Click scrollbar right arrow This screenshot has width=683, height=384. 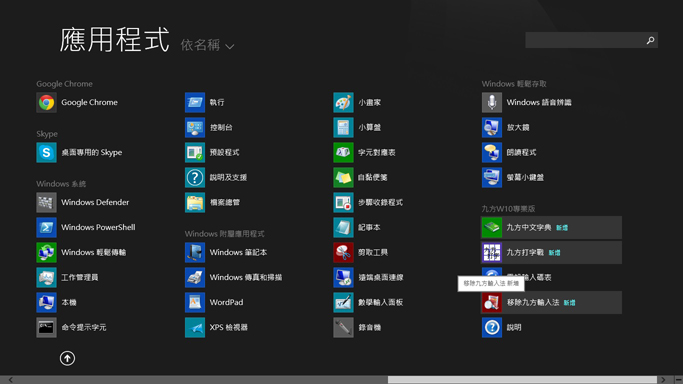663,380
